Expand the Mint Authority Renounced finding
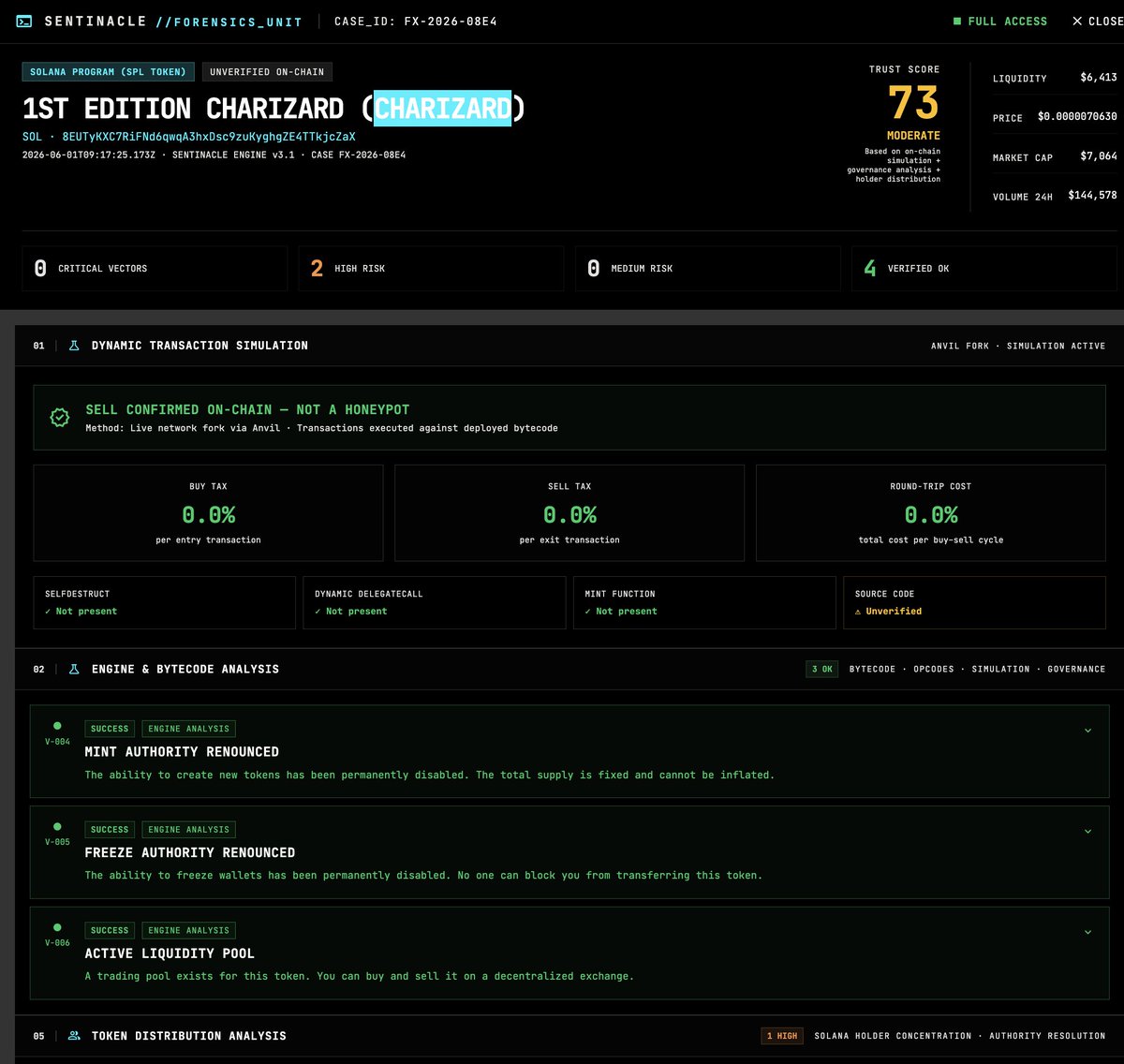This screenshot has width=1124, height=1064. 1087,731
